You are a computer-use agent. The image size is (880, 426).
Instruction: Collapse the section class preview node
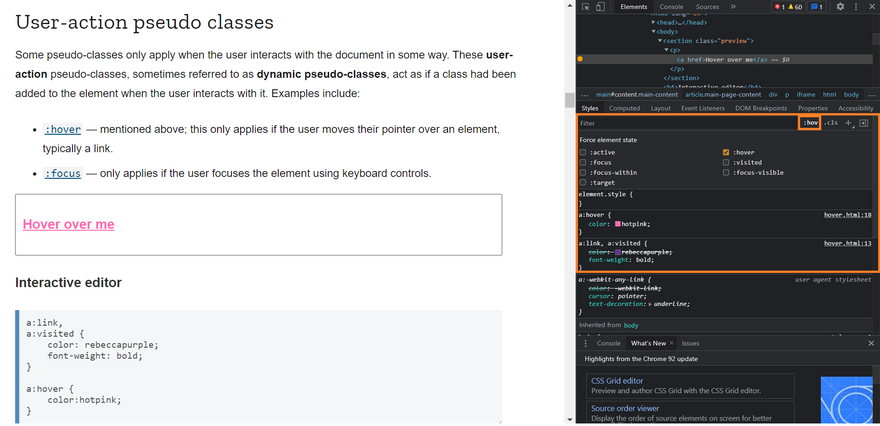[x=661, y=40]
